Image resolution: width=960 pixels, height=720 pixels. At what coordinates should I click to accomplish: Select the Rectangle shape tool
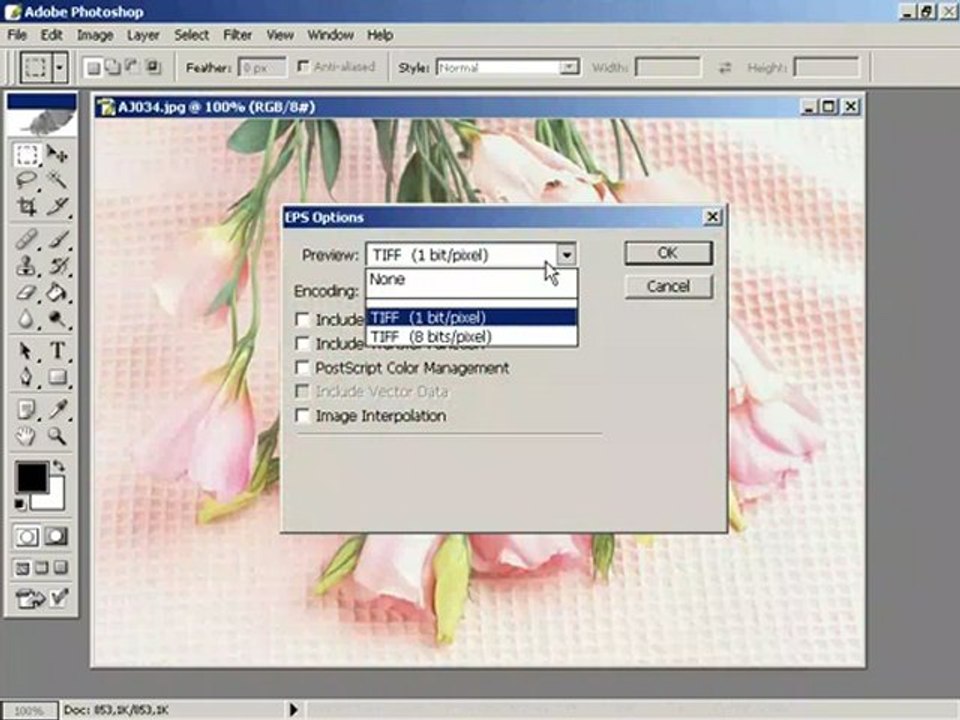coord(57,377)
